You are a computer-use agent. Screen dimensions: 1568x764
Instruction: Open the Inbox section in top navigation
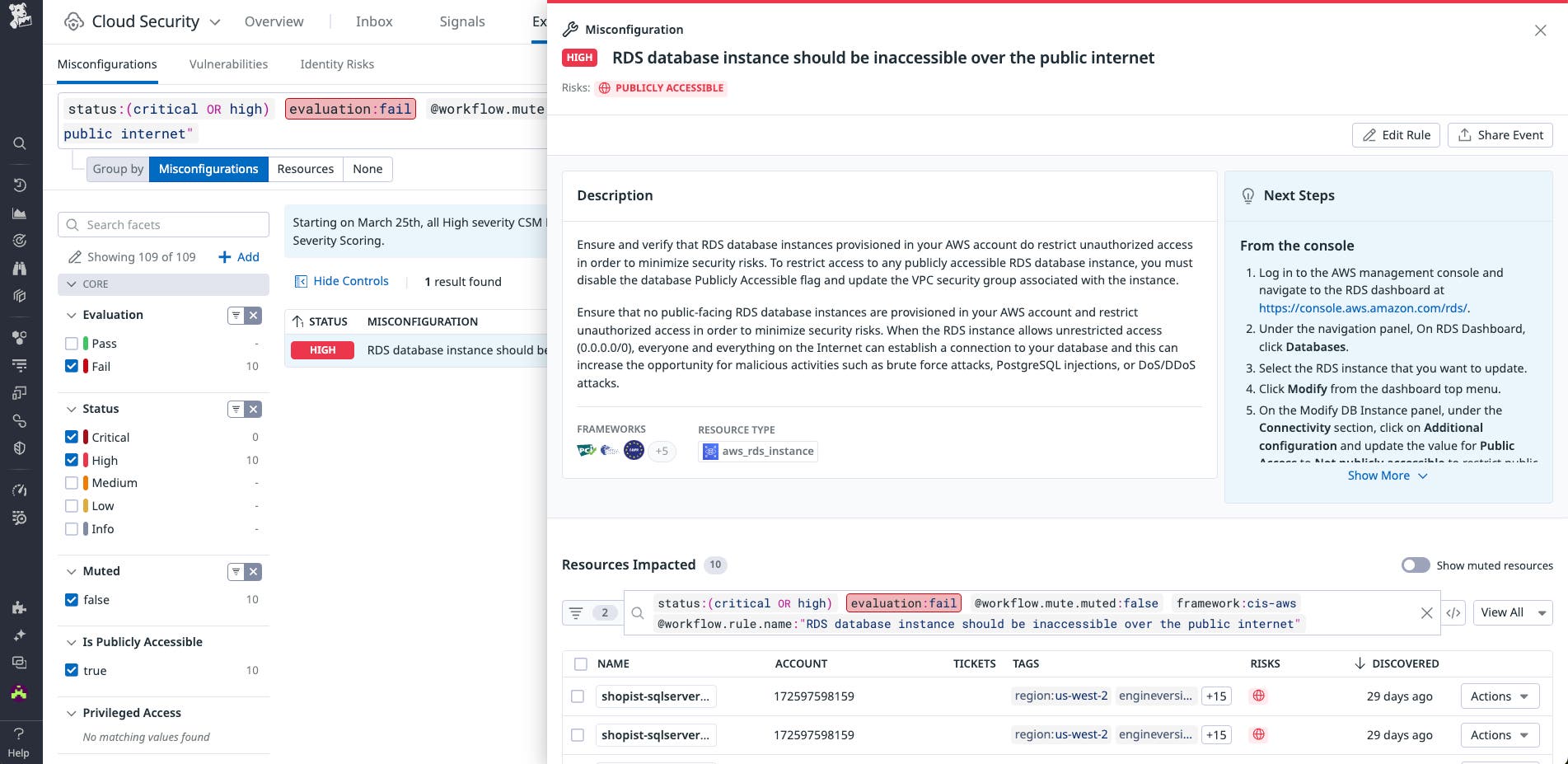(374, 21)
